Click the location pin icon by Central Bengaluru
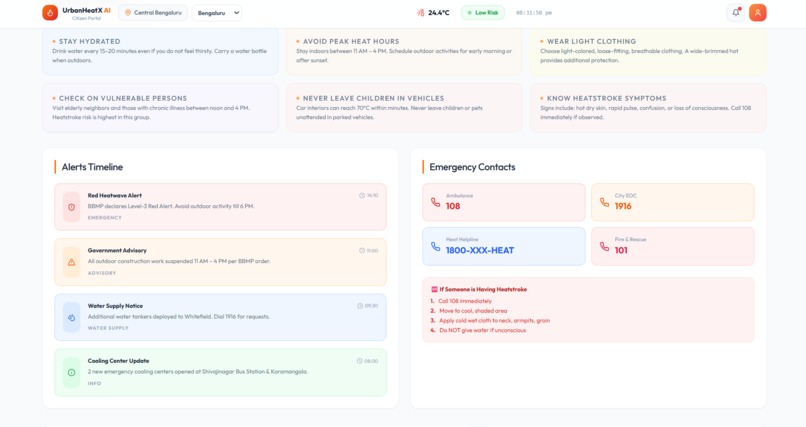Screen dimensions: 806x427 [x=128, y=13]
